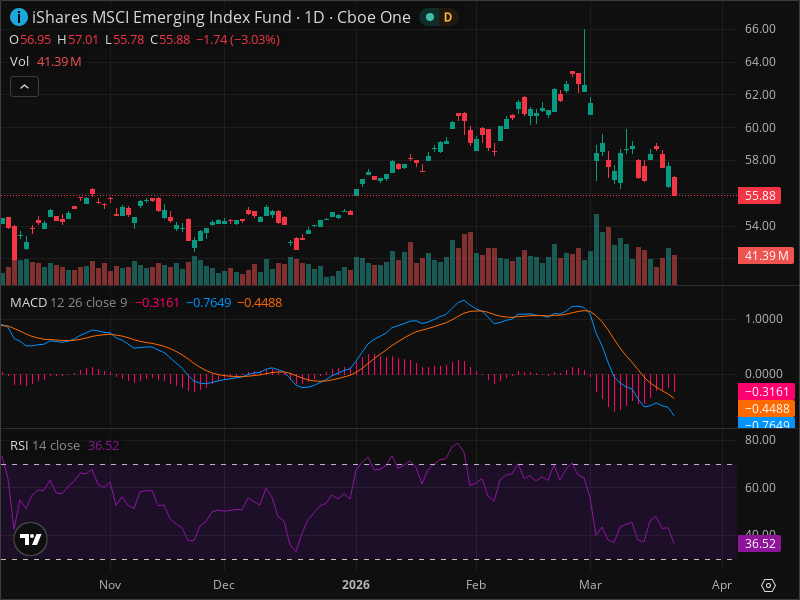This screenshot has width=800, height=600.
Task: Click the 41.39 M volume axis label
Action: (766, 256)
